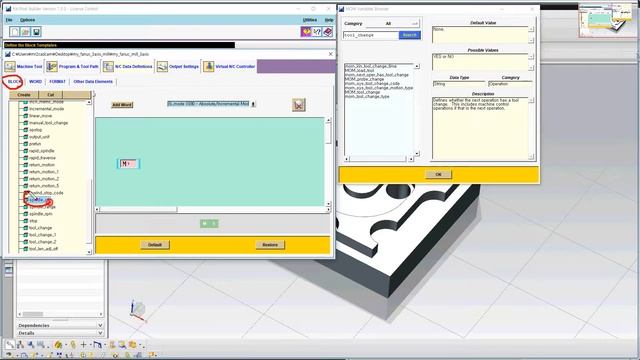Click the Search button in Variable Browser
640x360 pixels.
point(409,35)
